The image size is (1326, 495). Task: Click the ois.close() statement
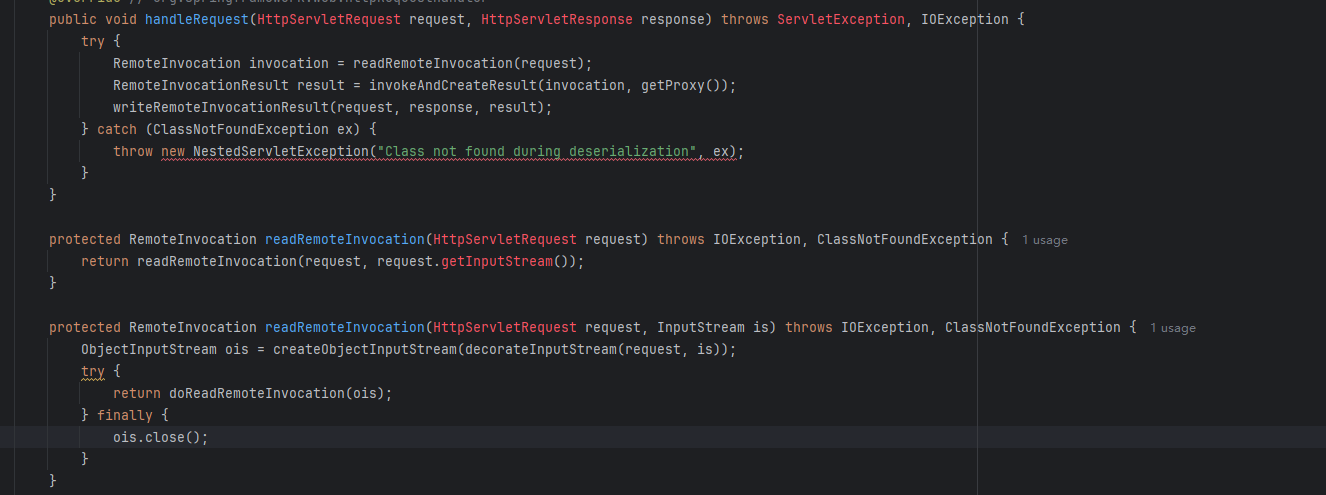[x=161, y=437]
